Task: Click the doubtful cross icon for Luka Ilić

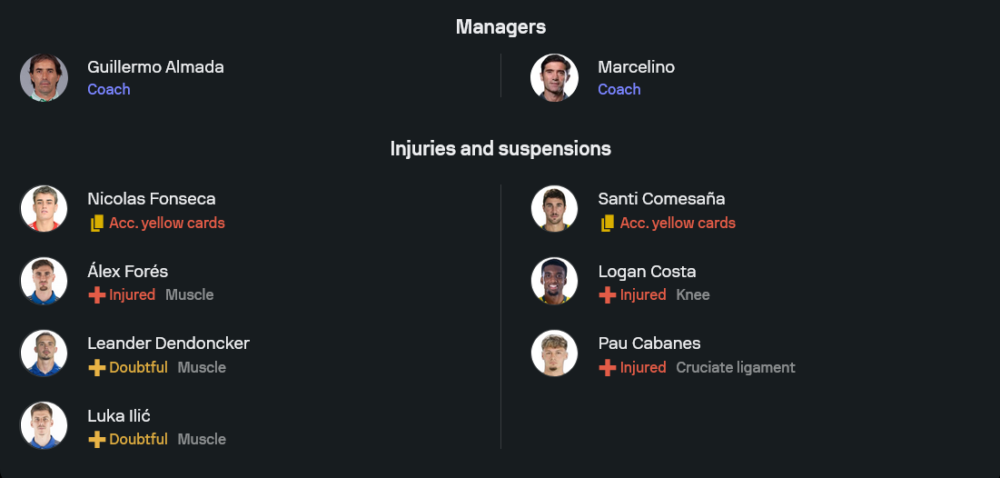Action: pyautogui.click(x=96, y=439)
